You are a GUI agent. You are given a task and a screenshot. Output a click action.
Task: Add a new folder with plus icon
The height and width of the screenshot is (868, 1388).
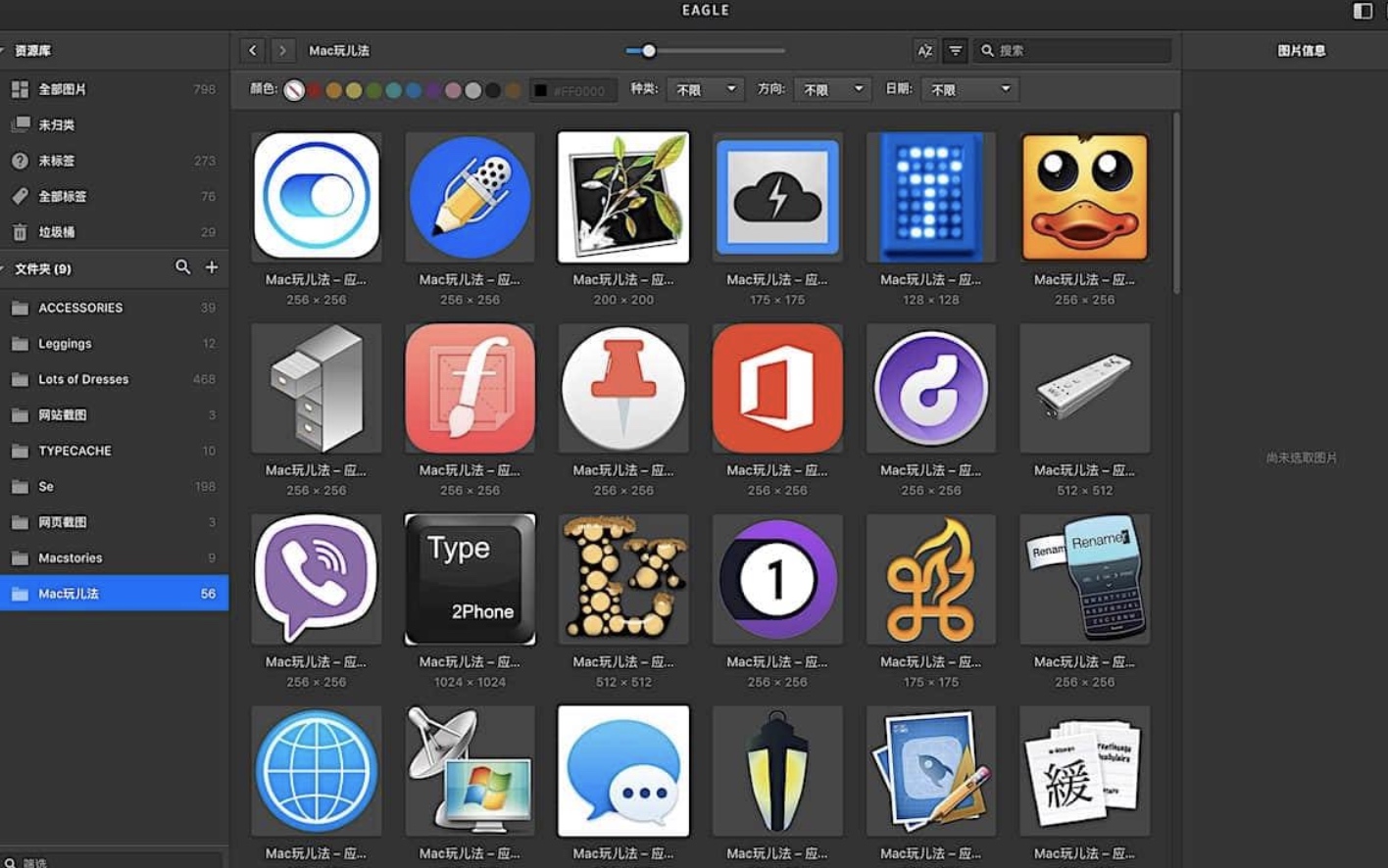pyautogui.click(x=211, y=267)
